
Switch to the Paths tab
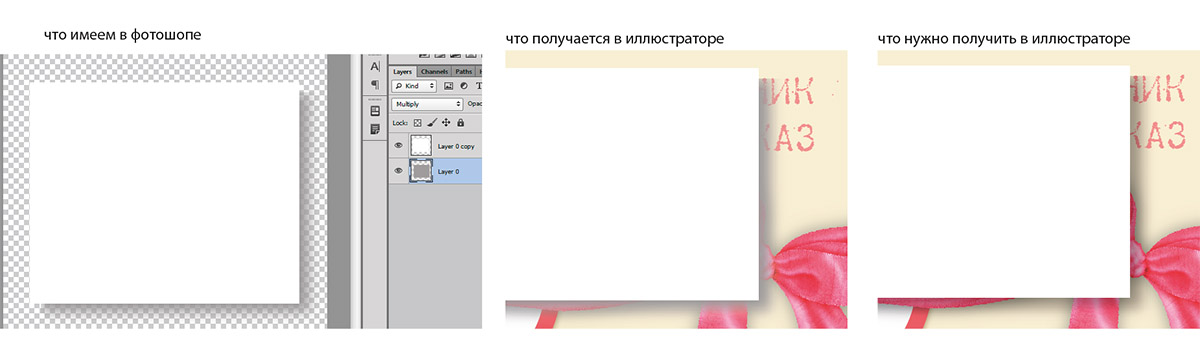464,72
